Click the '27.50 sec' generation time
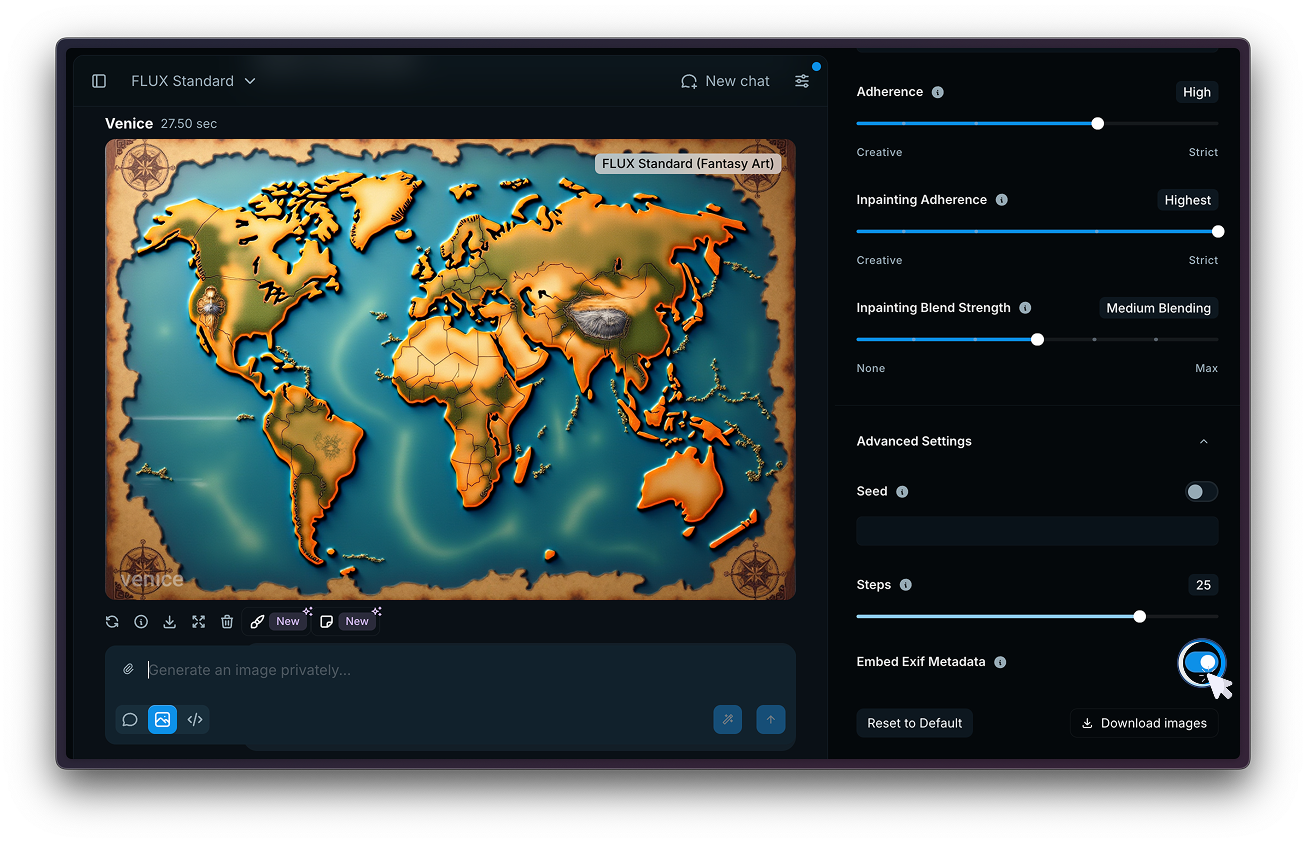Screen dimensions: 1306x843 [189, 124]
